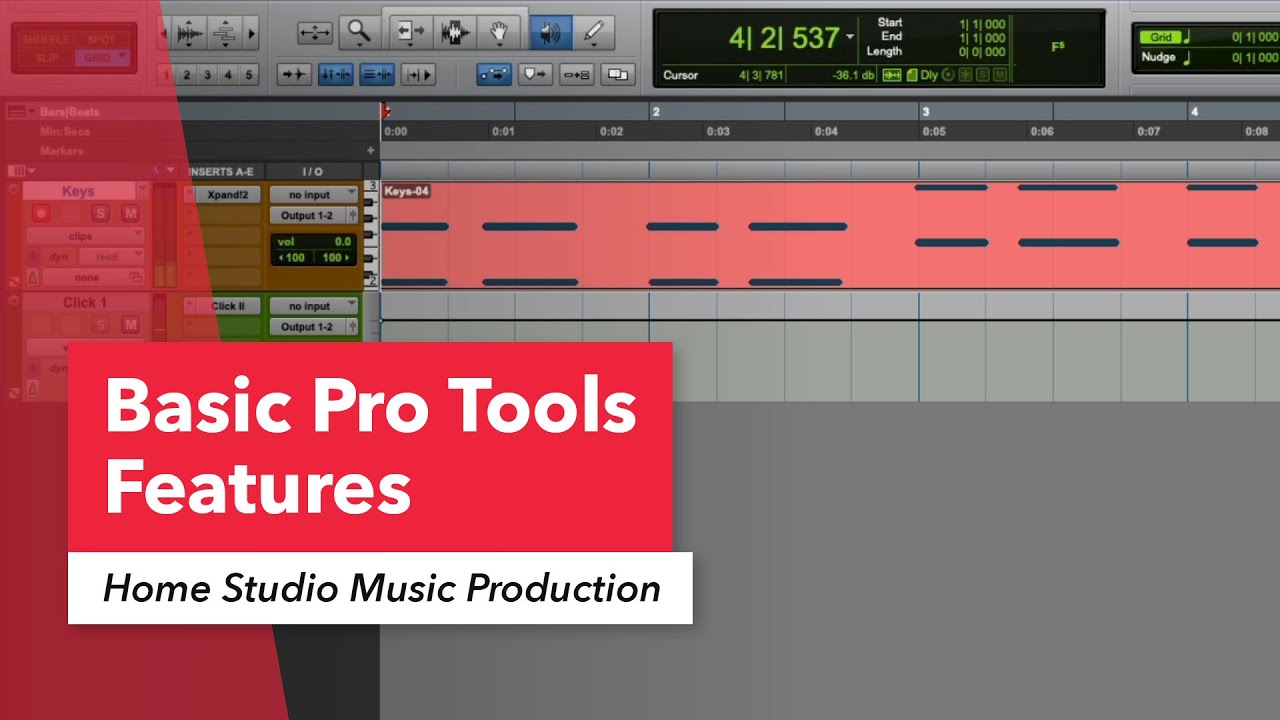Click the Keys track vol 0.0 field
Image resolution: width=1280 pixels, height=720 pixels.
314,242
